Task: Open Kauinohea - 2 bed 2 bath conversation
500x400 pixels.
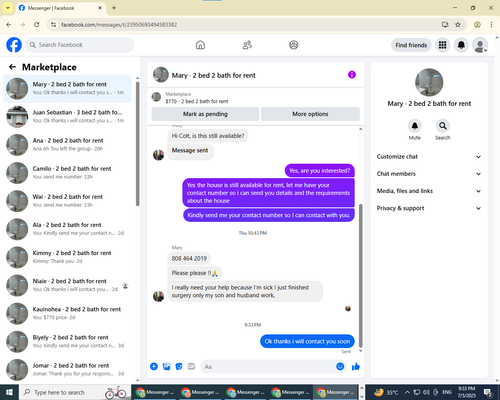Action: (67, 313)
